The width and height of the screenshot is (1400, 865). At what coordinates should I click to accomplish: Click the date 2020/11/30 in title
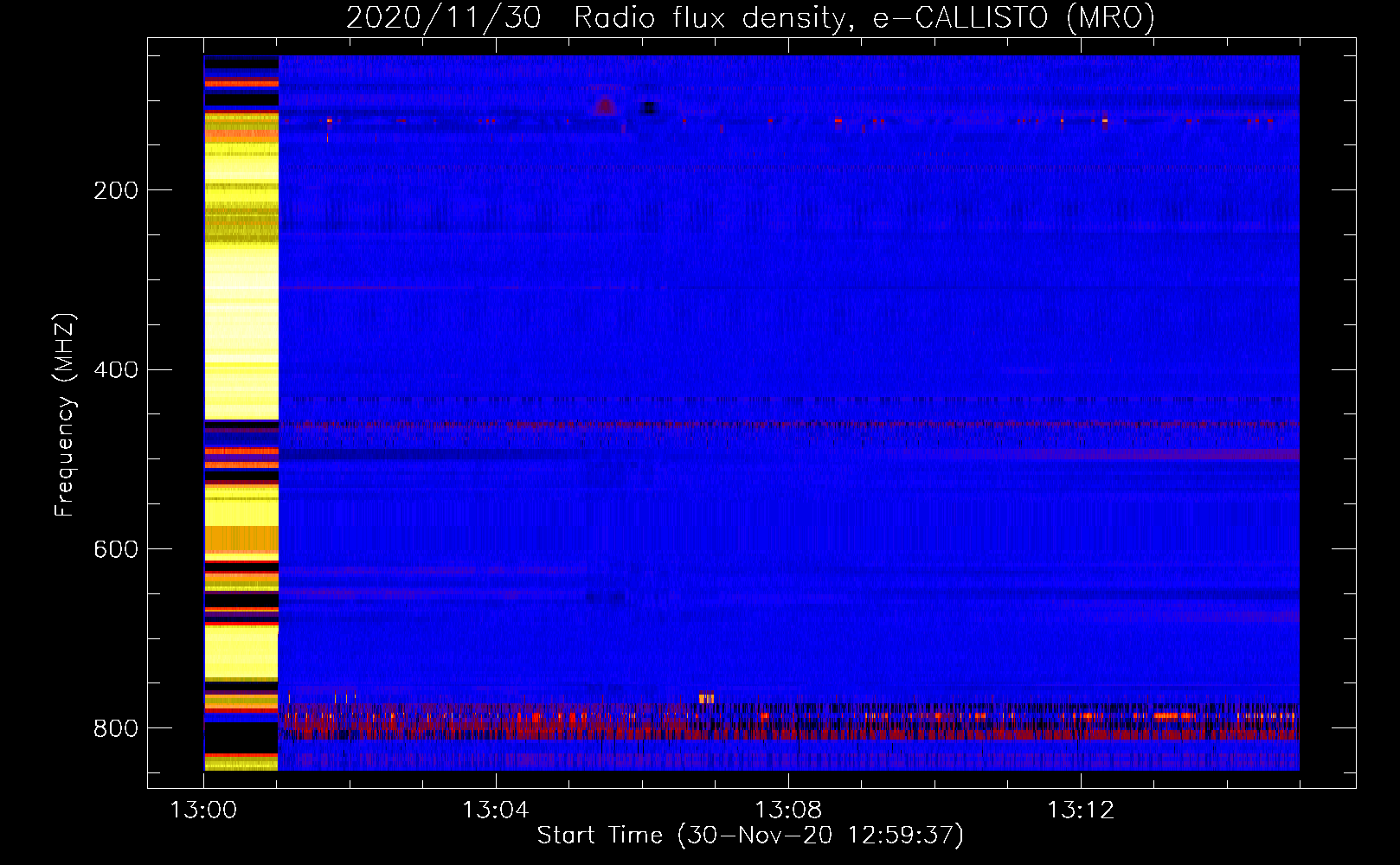point(444,17)
